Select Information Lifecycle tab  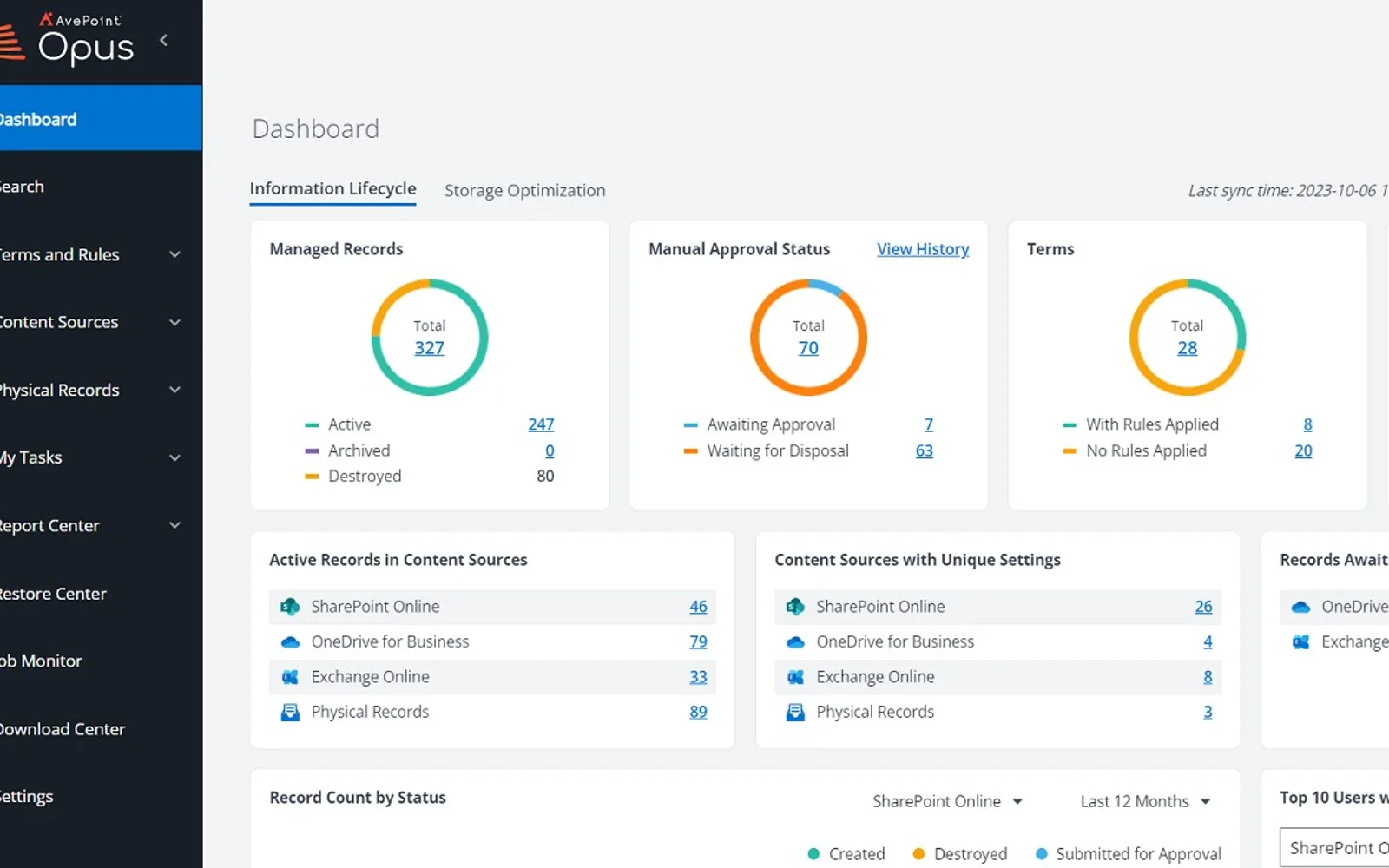point(332,189)
